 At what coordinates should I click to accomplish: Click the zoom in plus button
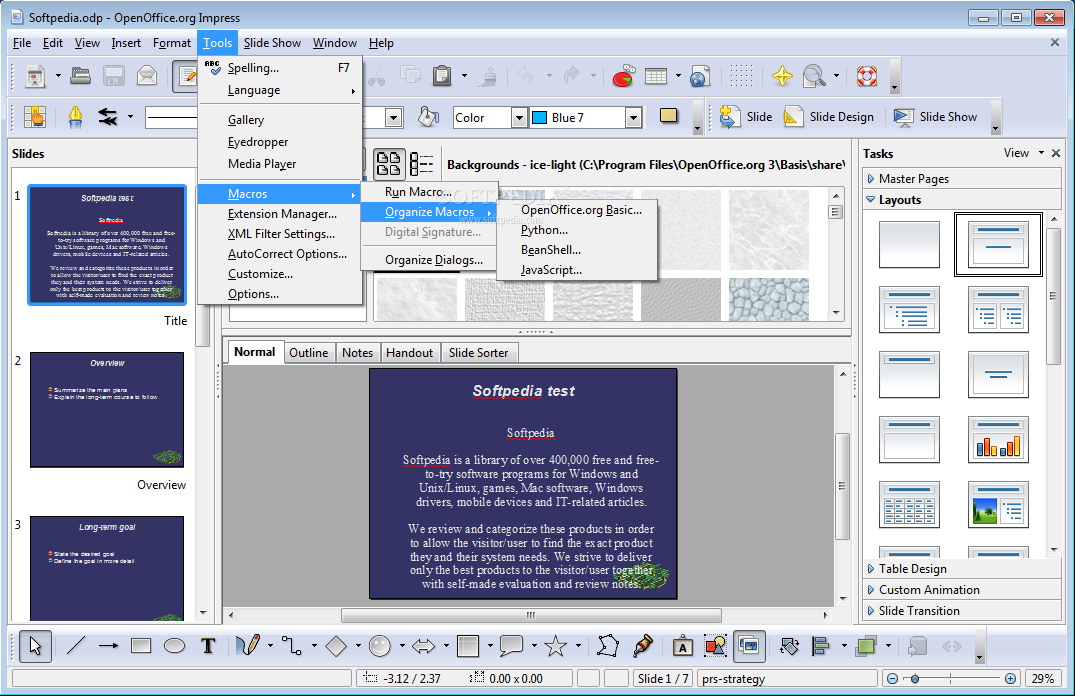[x=1010, y=679]
